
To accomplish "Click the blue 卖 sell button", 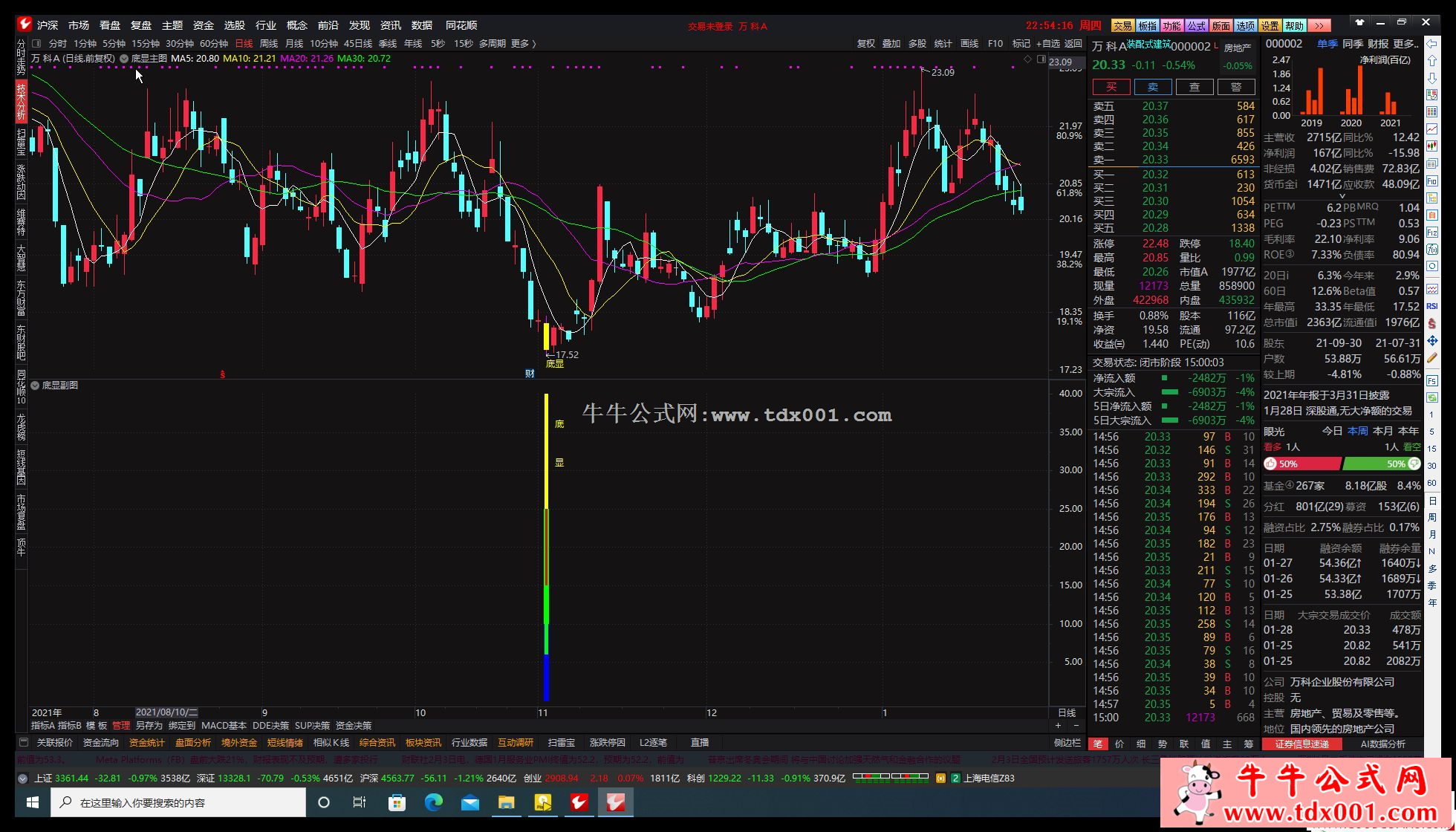I will coord(1153,87).
